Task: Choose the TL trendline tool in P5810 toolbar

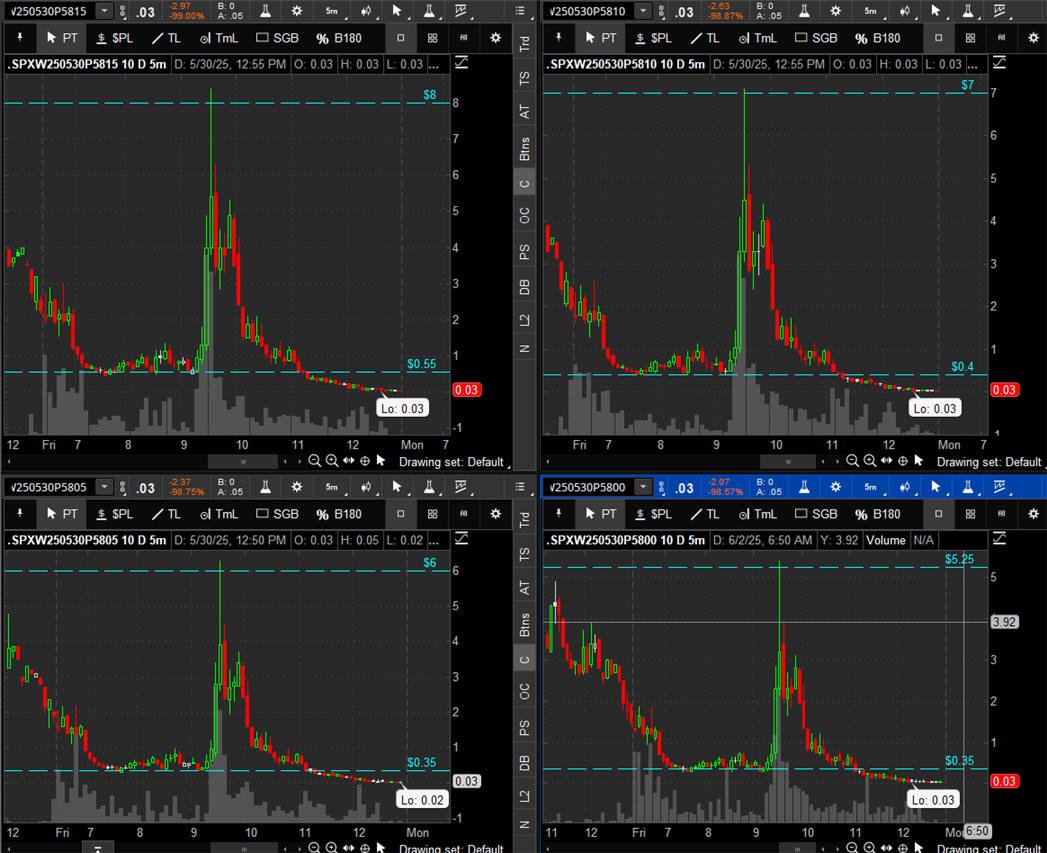Action: click(x=705, y=38)
